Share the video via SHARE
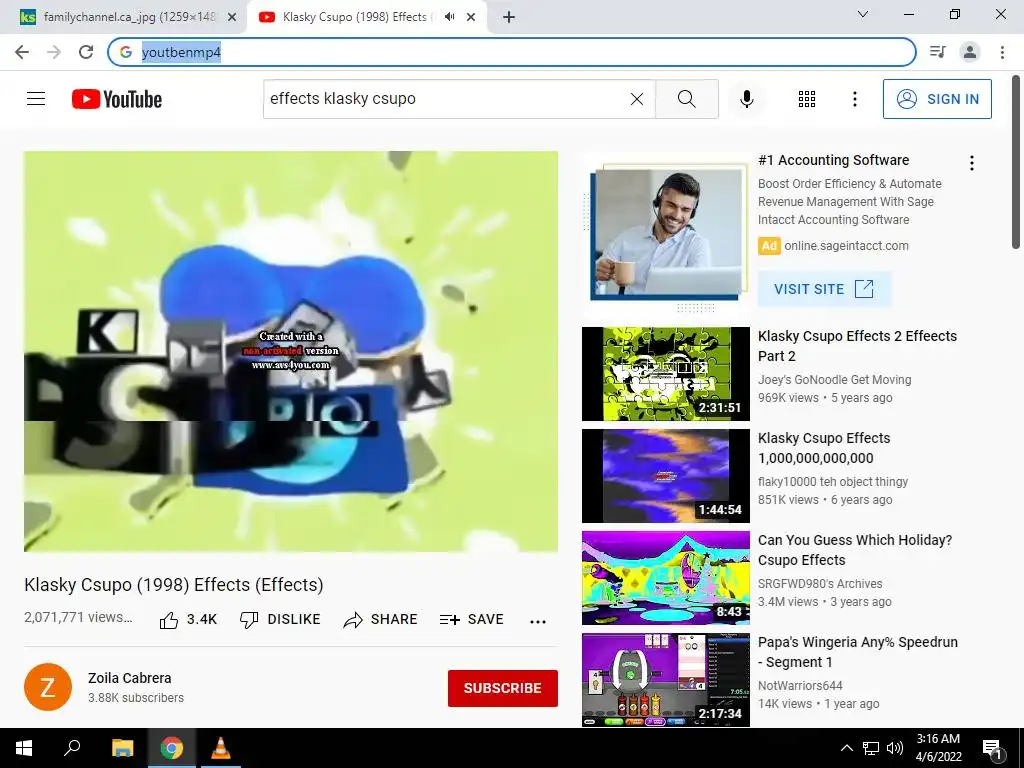Viewport: 1024px width, 768px height. pyautogui.click(x=380, y=619)
